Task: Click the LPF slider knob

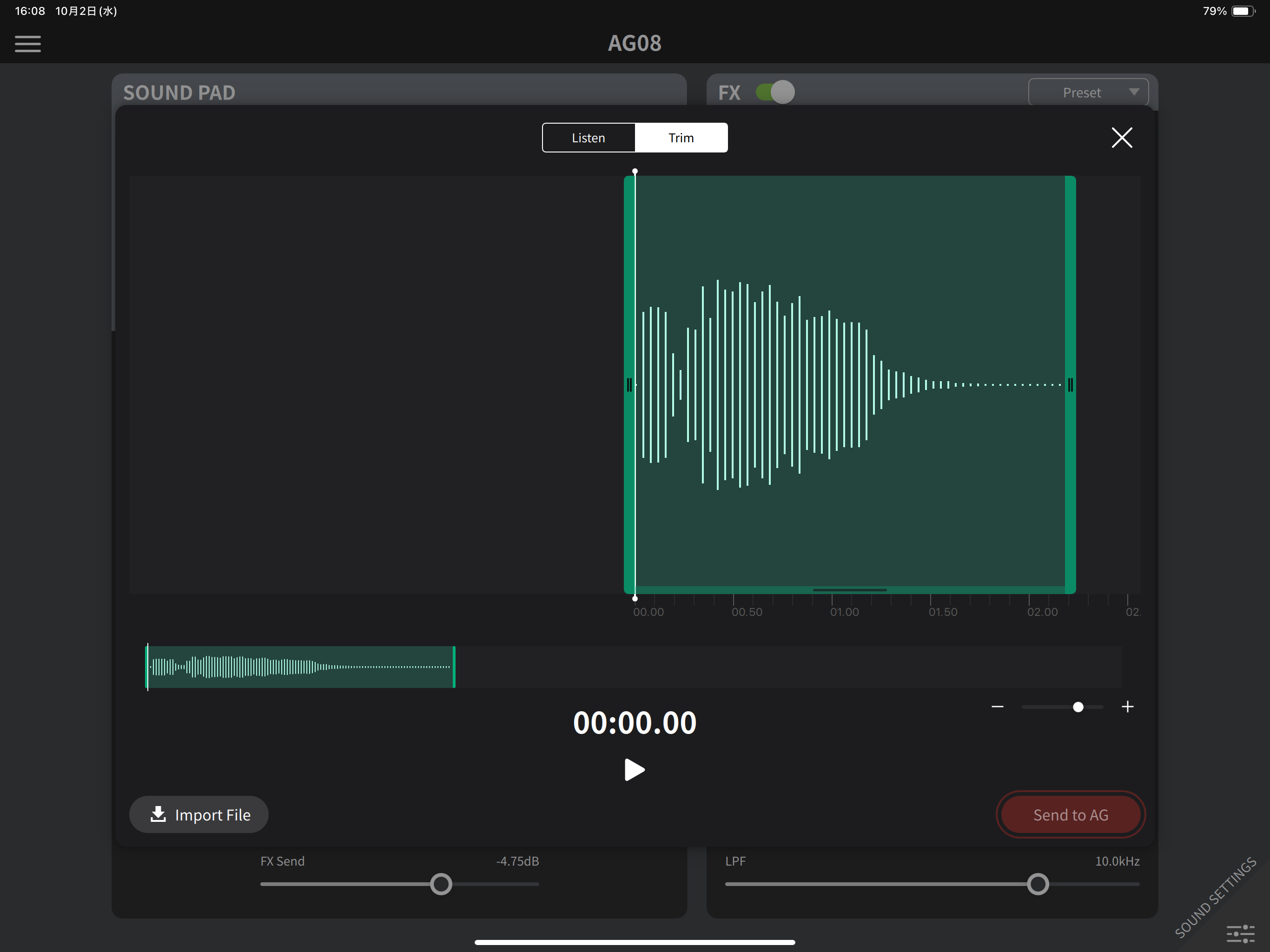Action: pos(1038,884)
